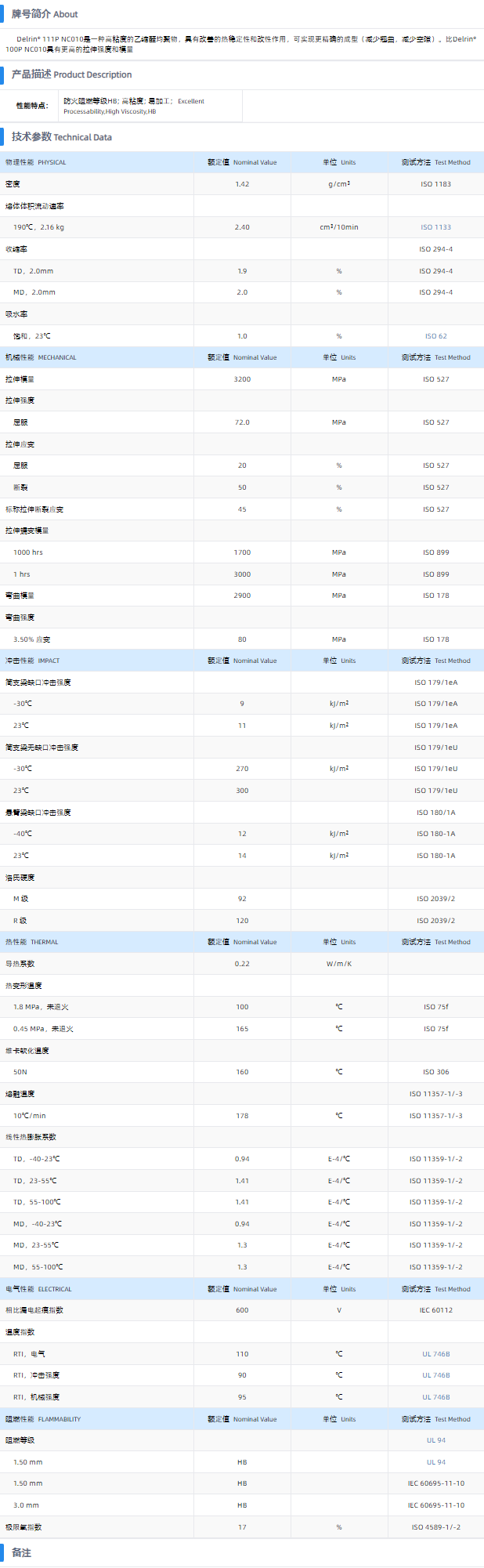Image resolution: width=484 pixels, height=1568 pixels.
Task: Open the ISO 62 water absorption link
Action: [x=435, y=336]
